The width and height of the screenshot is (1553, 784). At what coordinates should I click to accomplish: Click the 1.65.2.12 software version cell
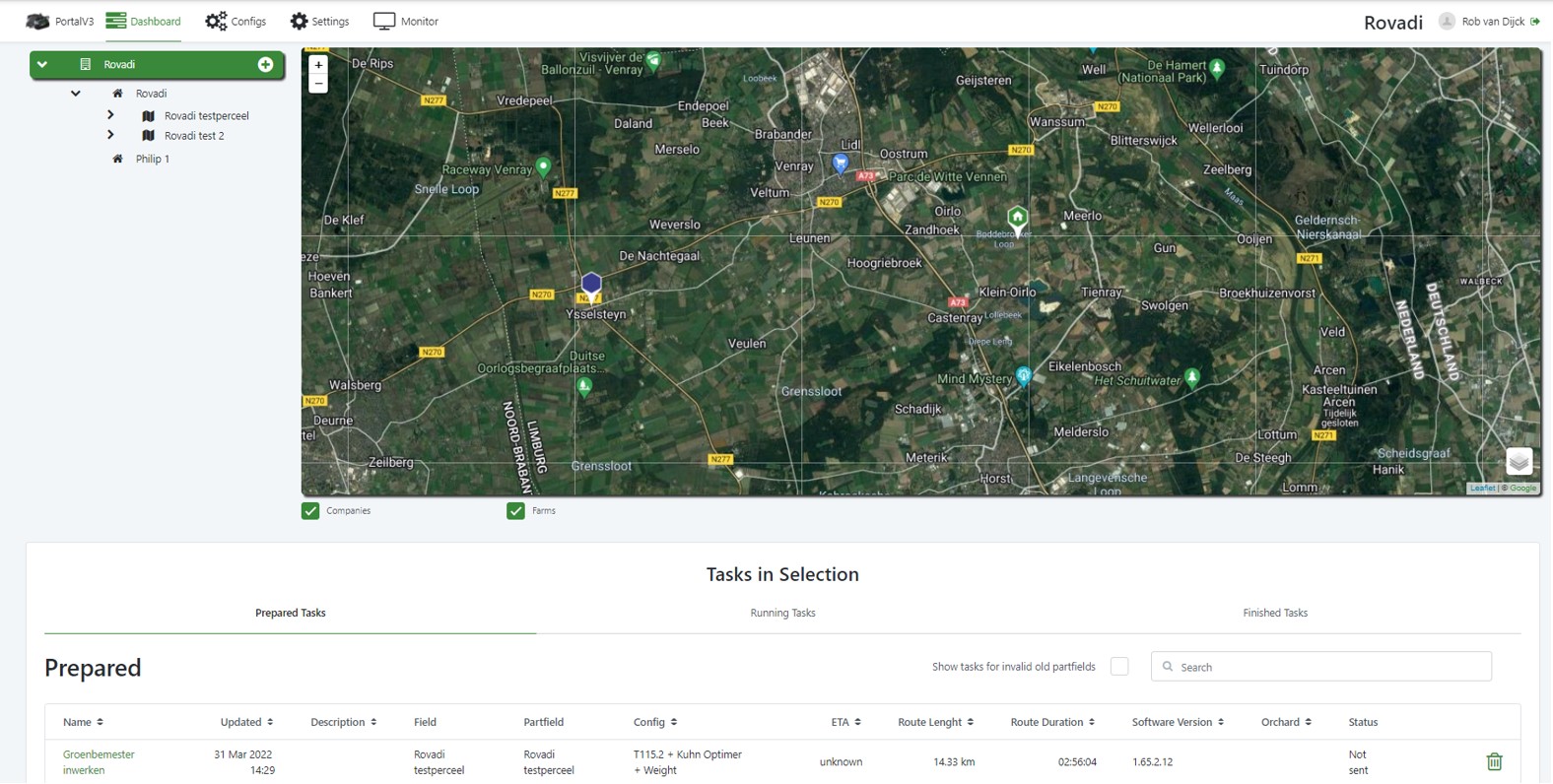tap(1154, 762)
